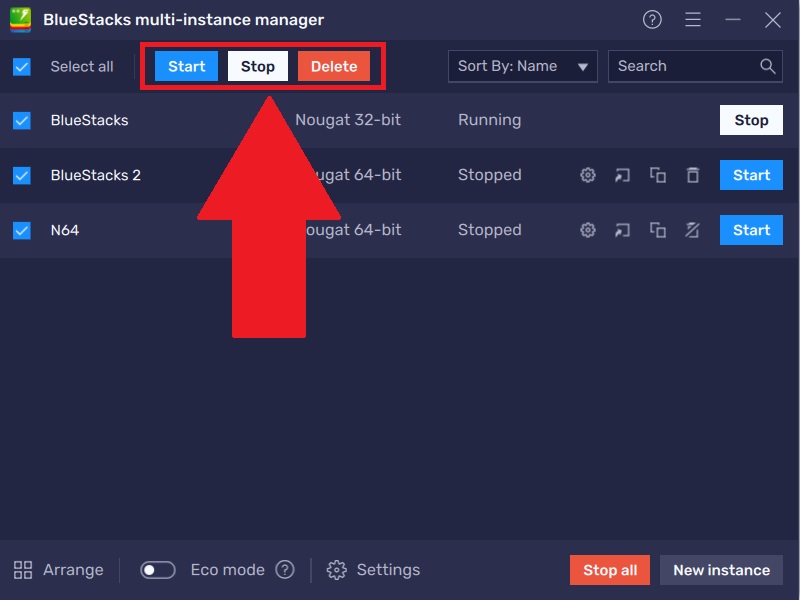Viewport: 800px width, 600px height.
Task: Clone the N64 instance
Action: (x=658, y=230)
